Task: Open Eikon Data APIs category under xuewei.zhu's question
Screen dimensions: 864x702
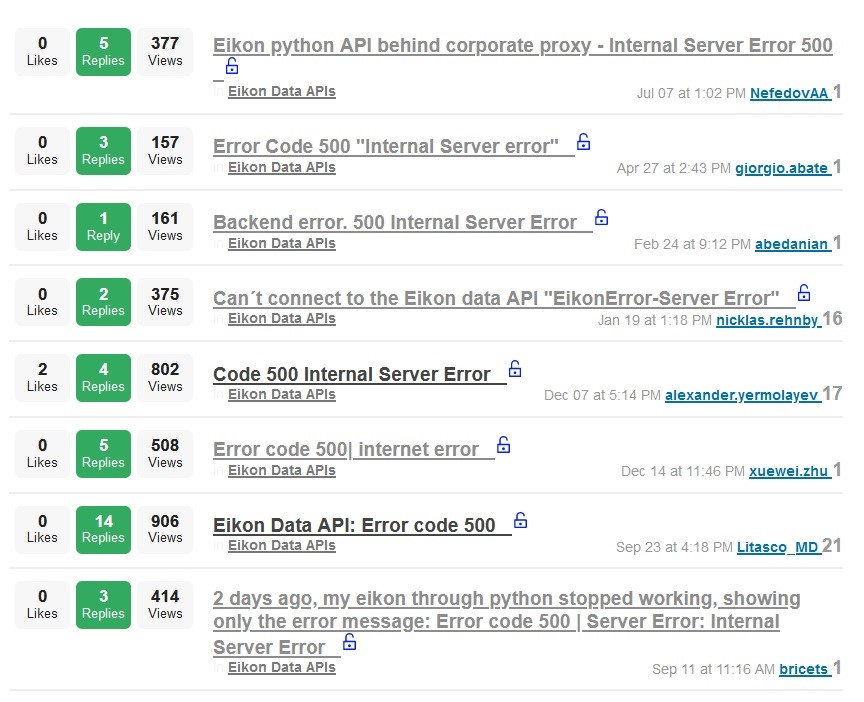Action: (x=281, y=470)
